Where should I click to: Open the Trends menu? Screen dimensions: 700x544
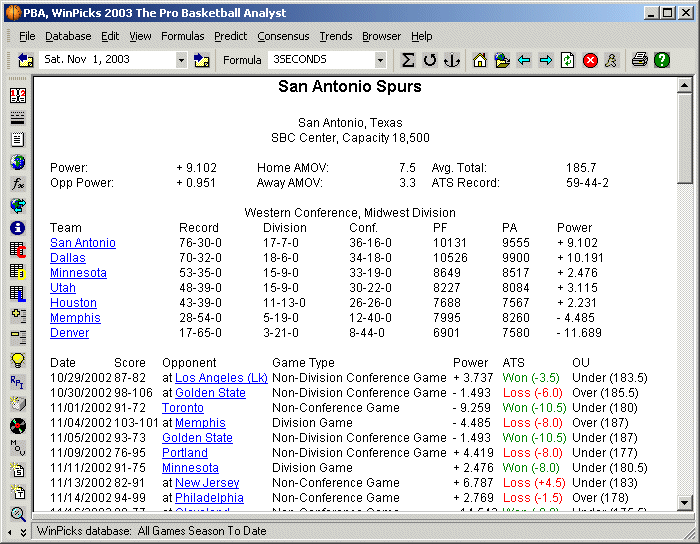(336, 36)
